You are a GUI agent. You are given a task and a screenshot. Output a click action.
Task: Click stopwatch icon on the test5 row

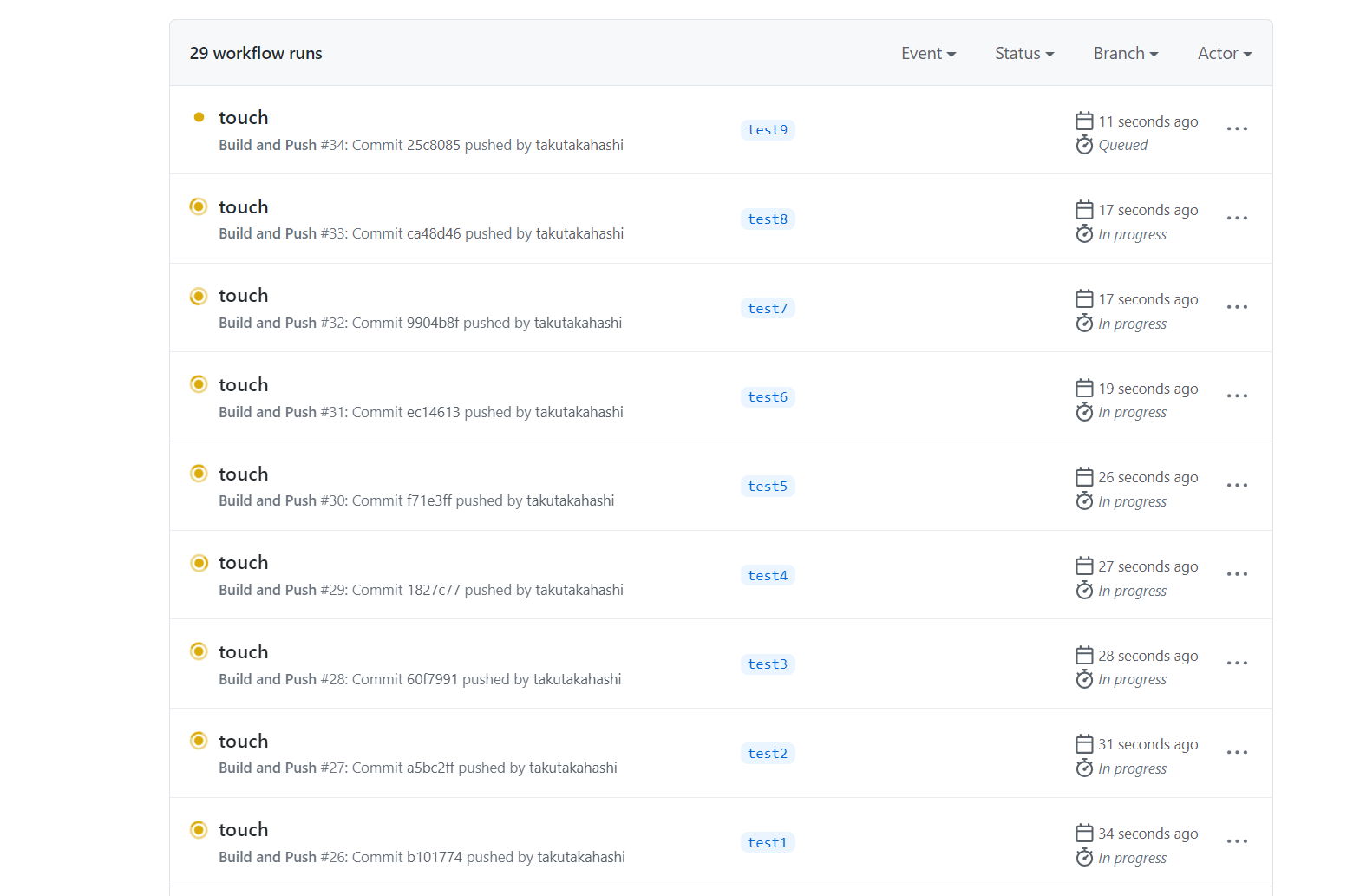1084,501
